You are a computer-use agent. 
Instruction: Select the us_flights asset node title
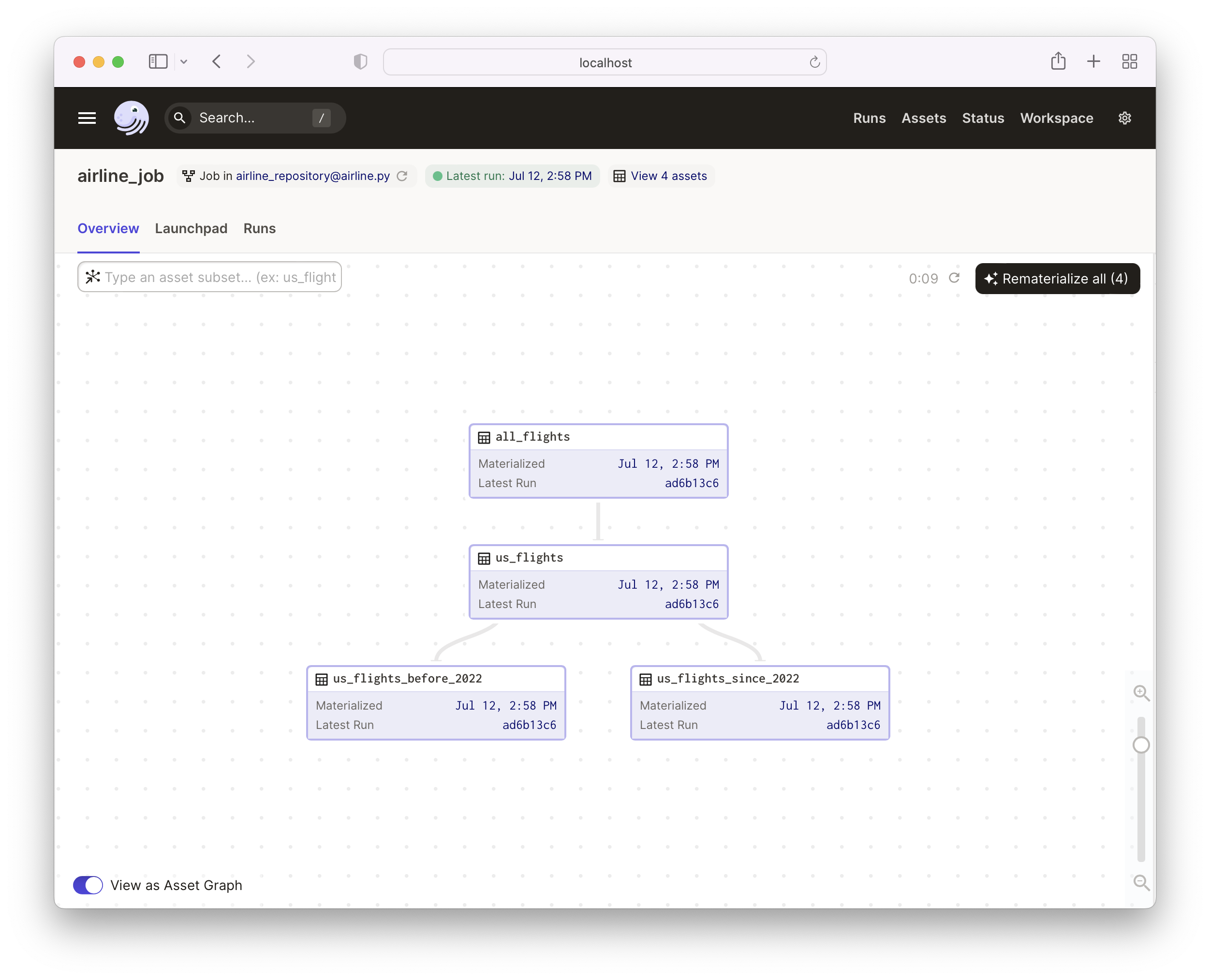pyautogui.click(x=529, y=558)
